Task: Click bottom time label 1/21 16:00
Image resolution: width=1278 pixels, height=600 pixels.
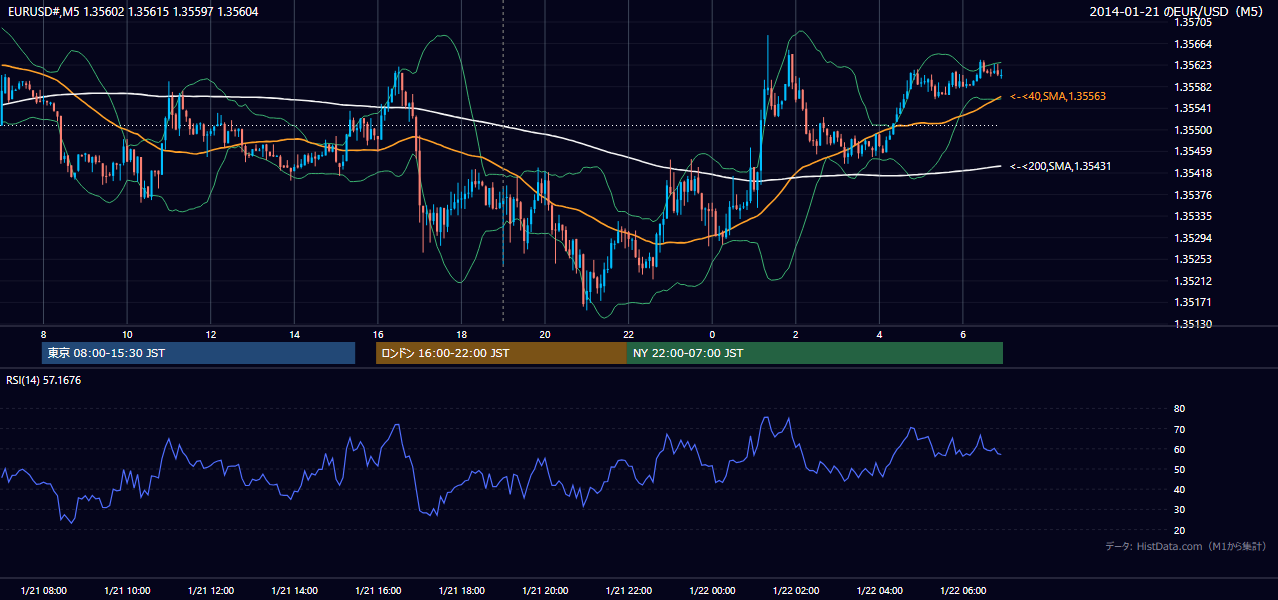Action: pyautogui.click(x=378, y=591)
